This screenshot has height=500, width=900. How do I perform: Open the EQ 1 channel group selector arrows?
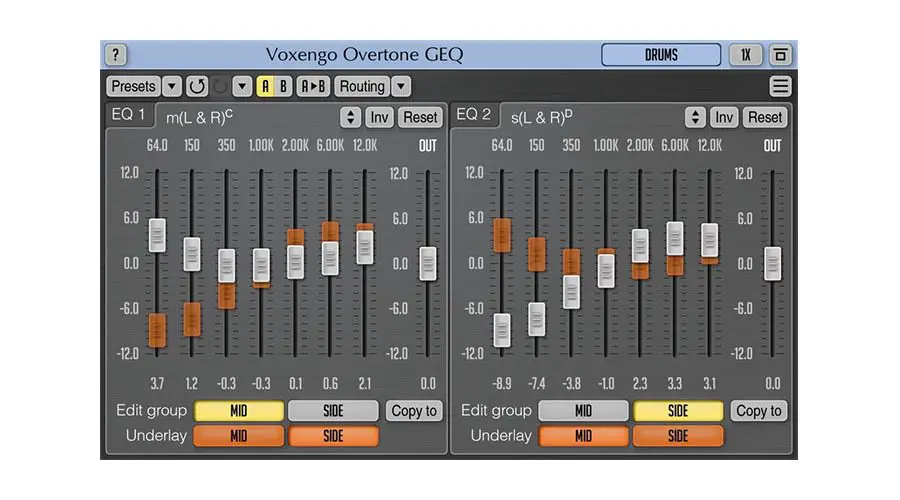coord(350,117)
